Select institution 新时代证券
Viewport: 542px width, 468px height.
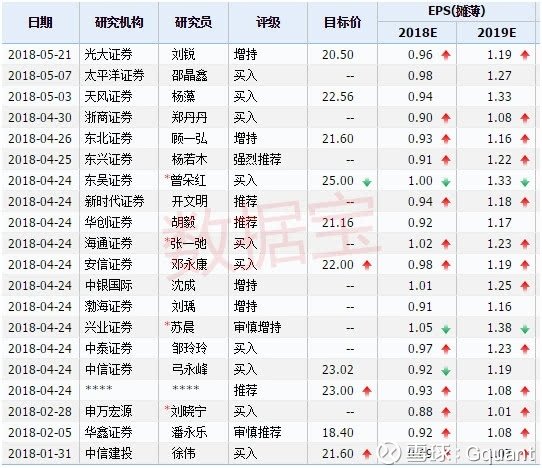coord(114,202)
